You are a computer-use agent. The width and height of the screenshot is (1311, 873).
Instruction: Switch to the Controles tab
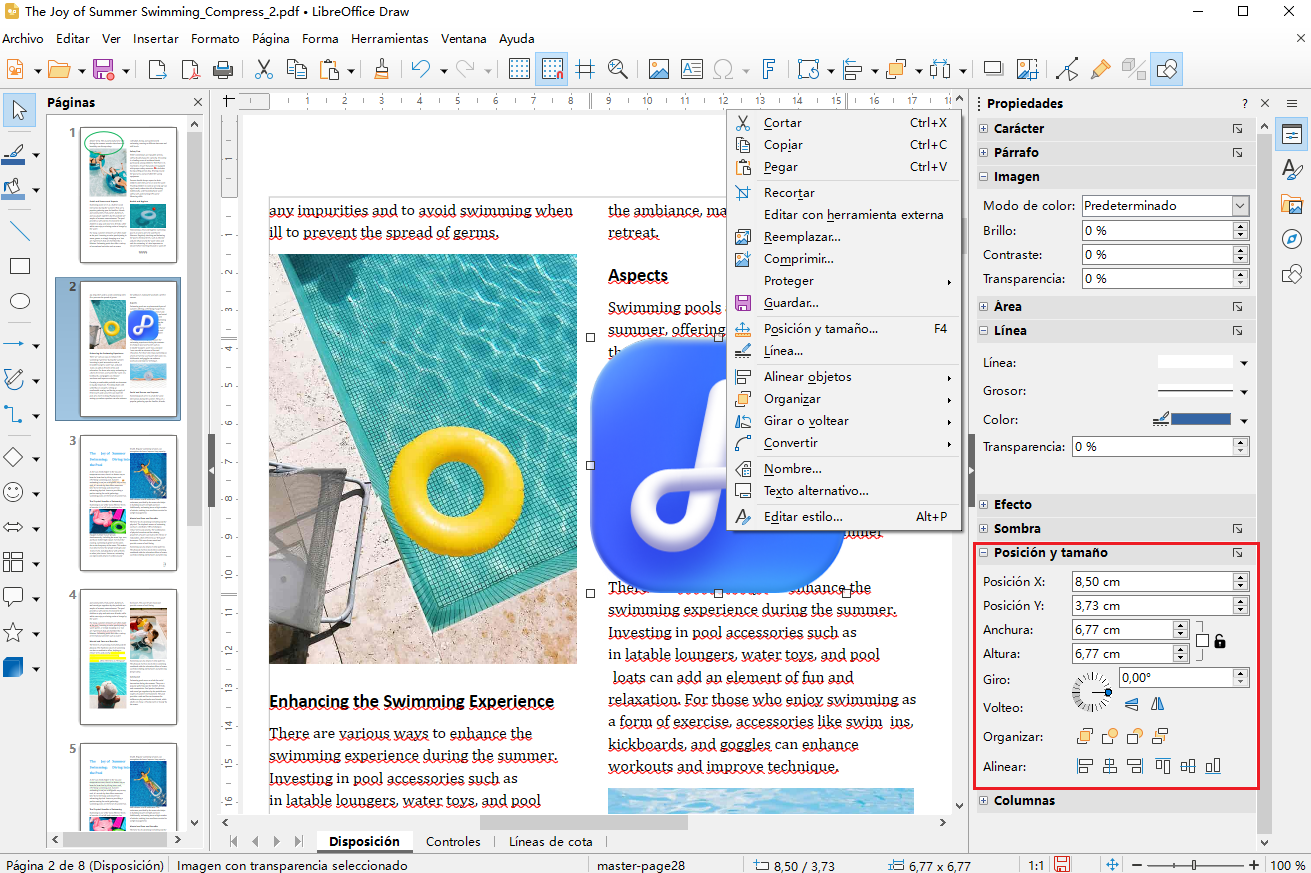pyautogui.click(x=453, y=841)
